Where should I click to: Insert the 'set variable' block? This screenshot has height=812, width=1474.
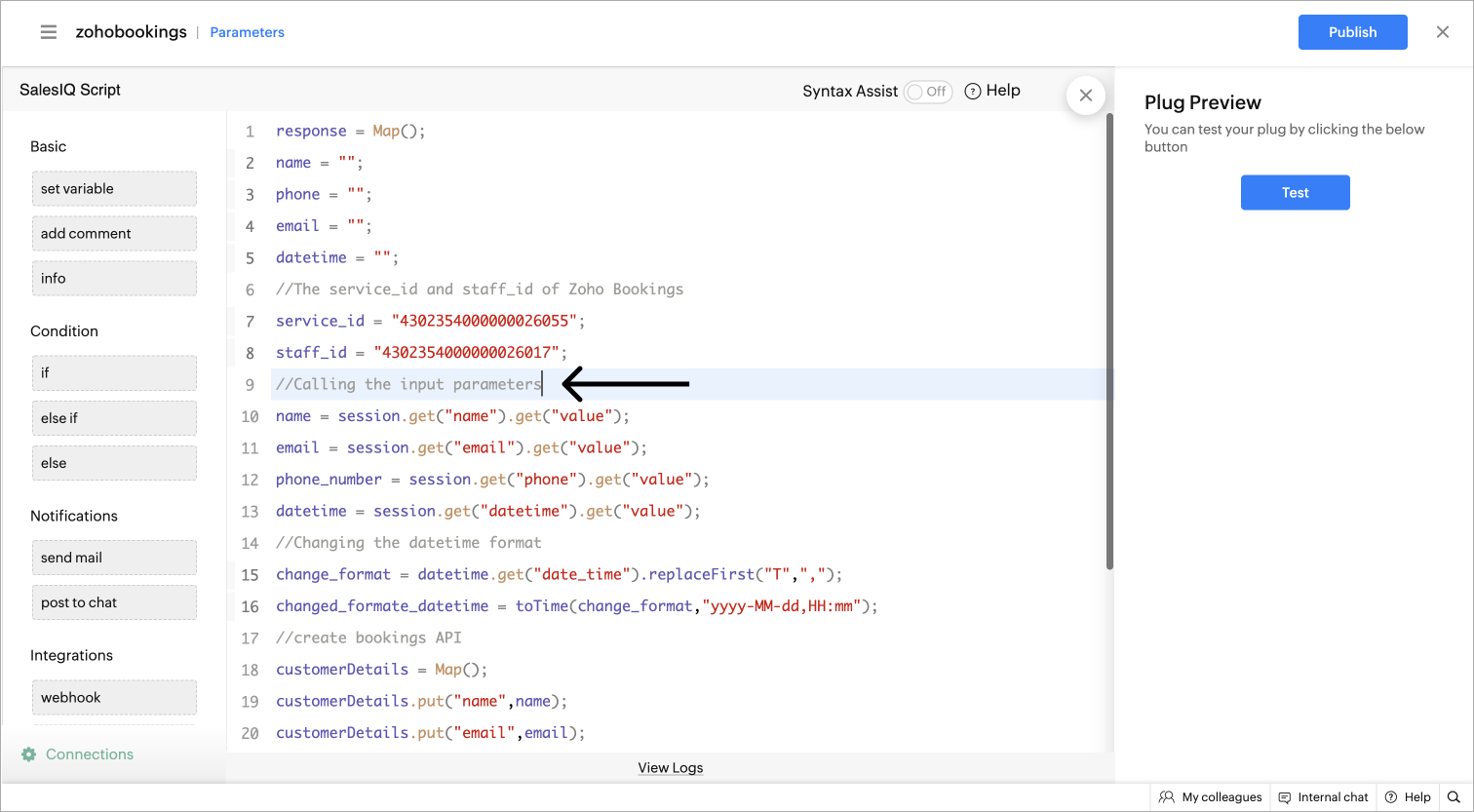(114, 189)
